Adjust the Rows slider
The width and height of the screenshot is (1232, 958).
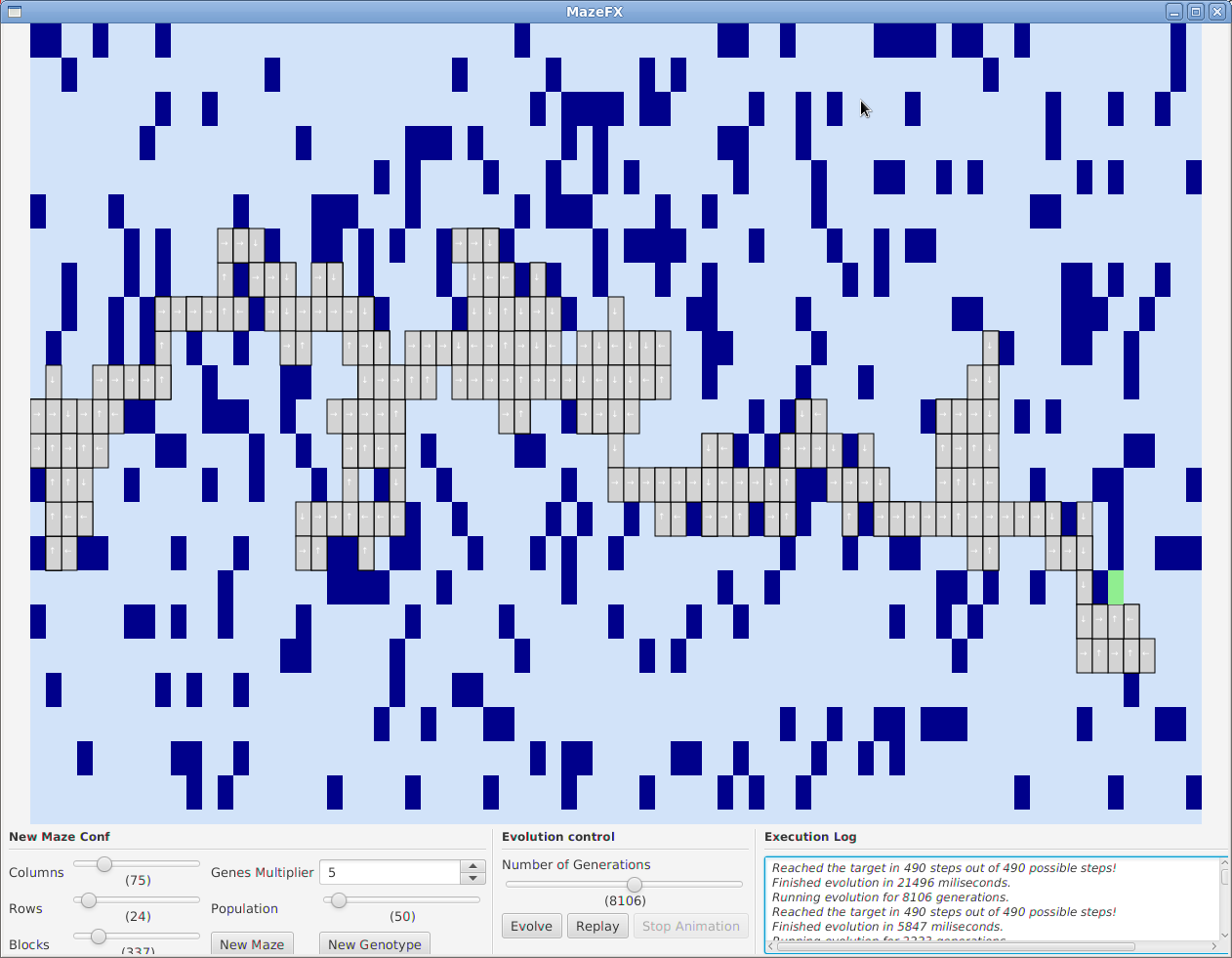click(137, 900)
